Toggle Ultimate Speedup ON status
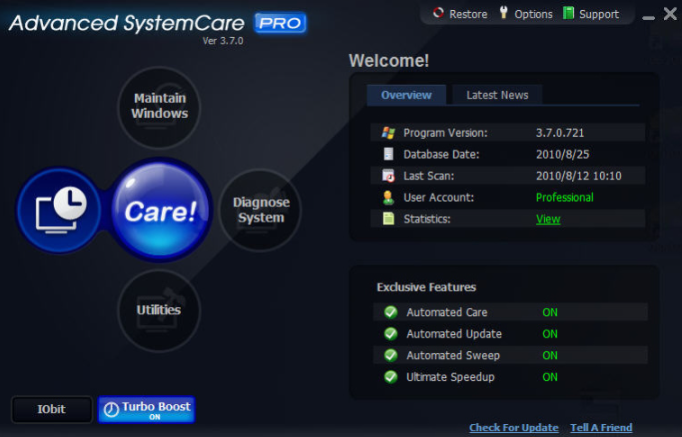The width and height of the screenshot is (682, 437). tap(550, 377)
